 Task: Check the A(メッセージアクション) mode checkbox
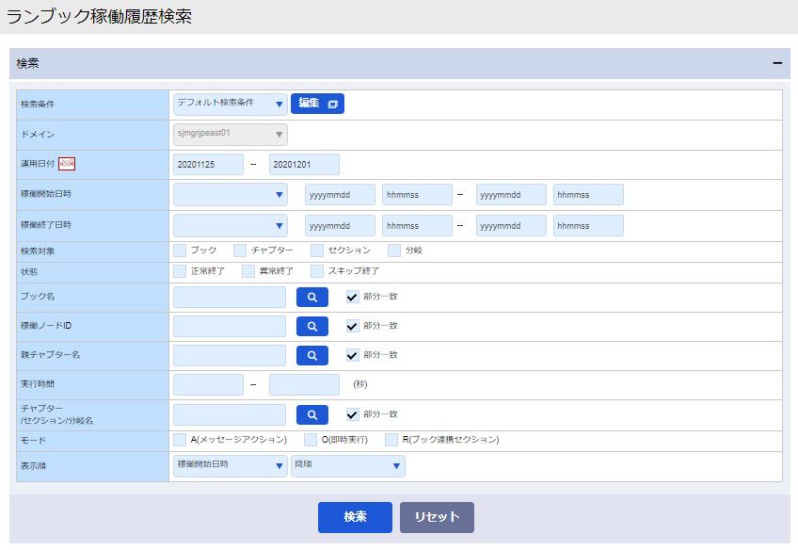pos(179,440)
